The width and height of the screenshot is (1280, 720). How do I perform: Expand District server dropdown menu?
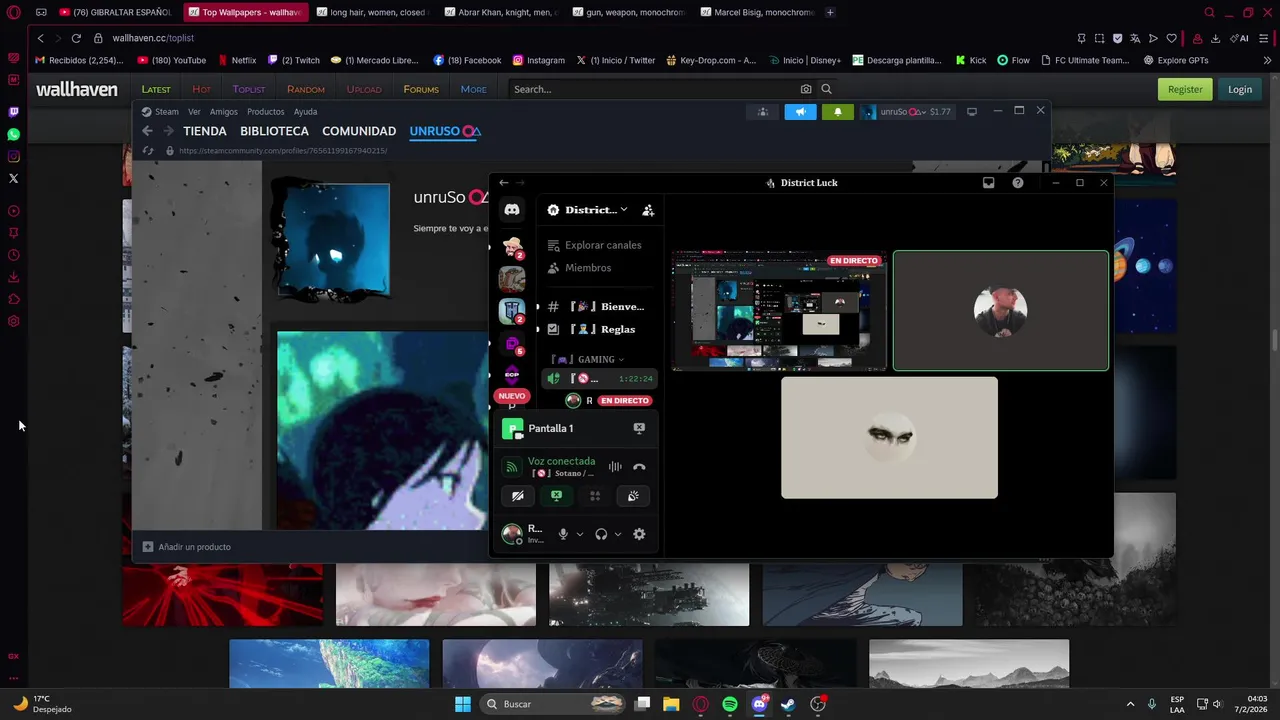click(623, 210)
